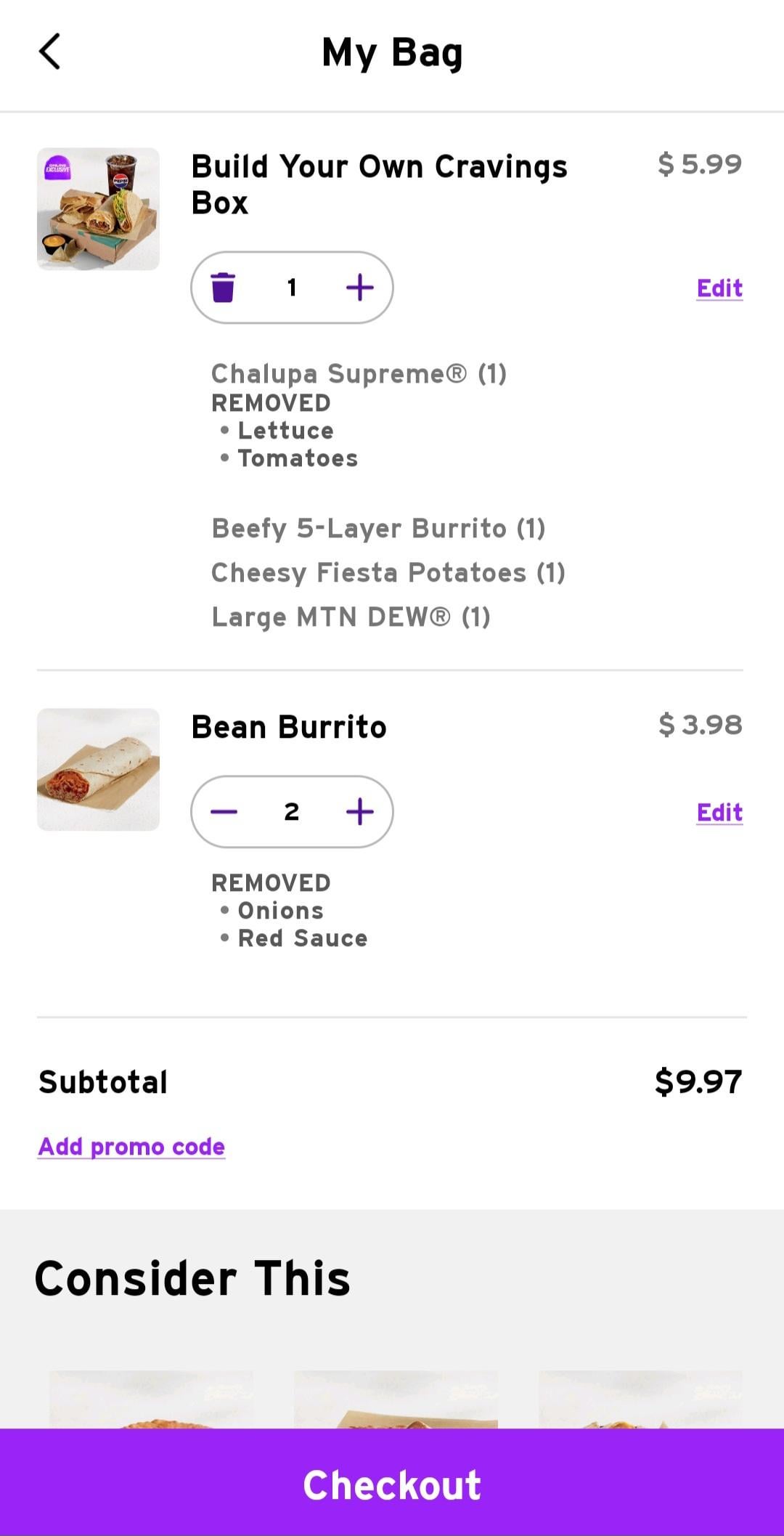
Task: Tap the back arrow icon
Action: (49, 52)
